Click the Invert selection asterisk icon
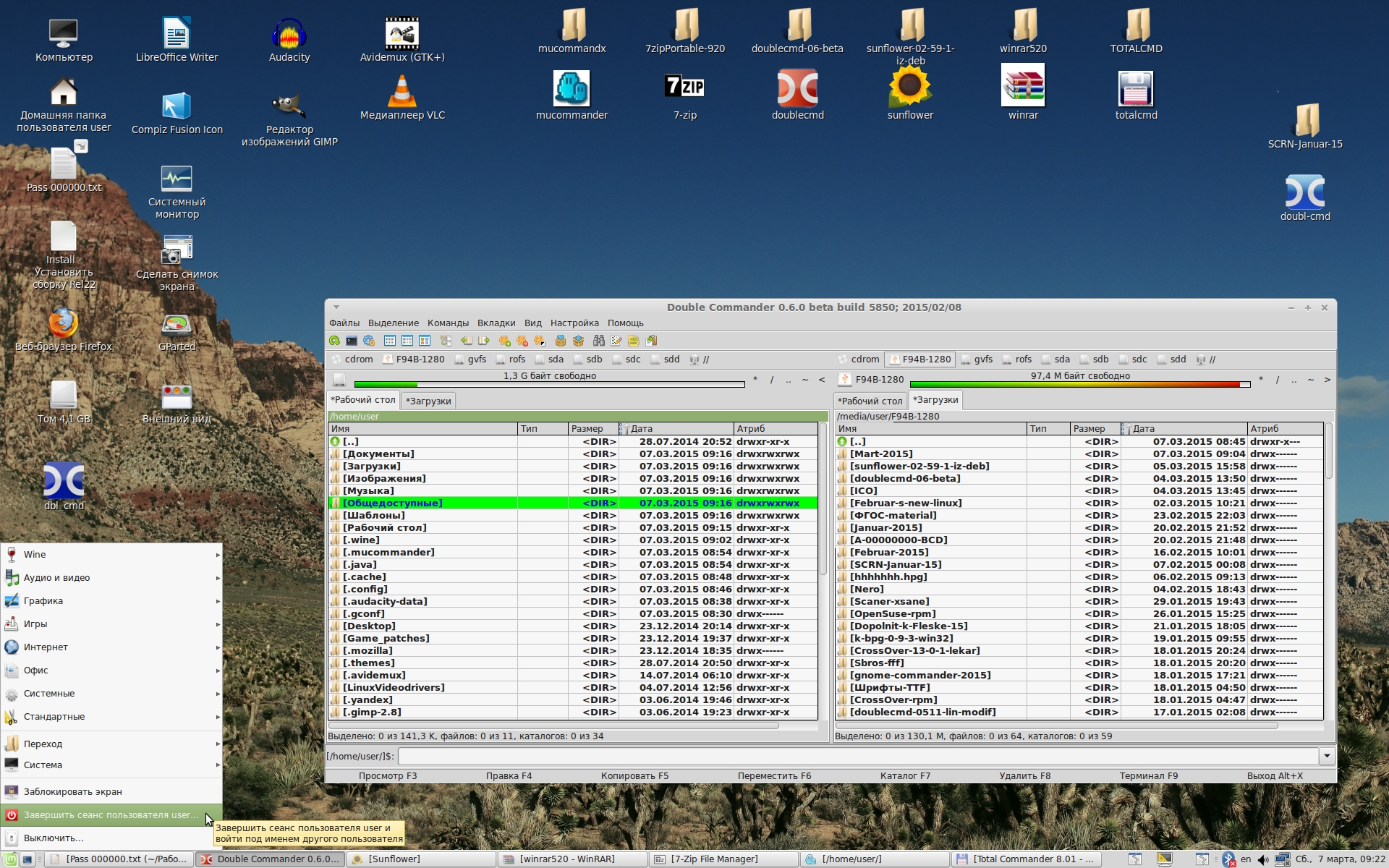1389x868 pixels. point(540,341)
